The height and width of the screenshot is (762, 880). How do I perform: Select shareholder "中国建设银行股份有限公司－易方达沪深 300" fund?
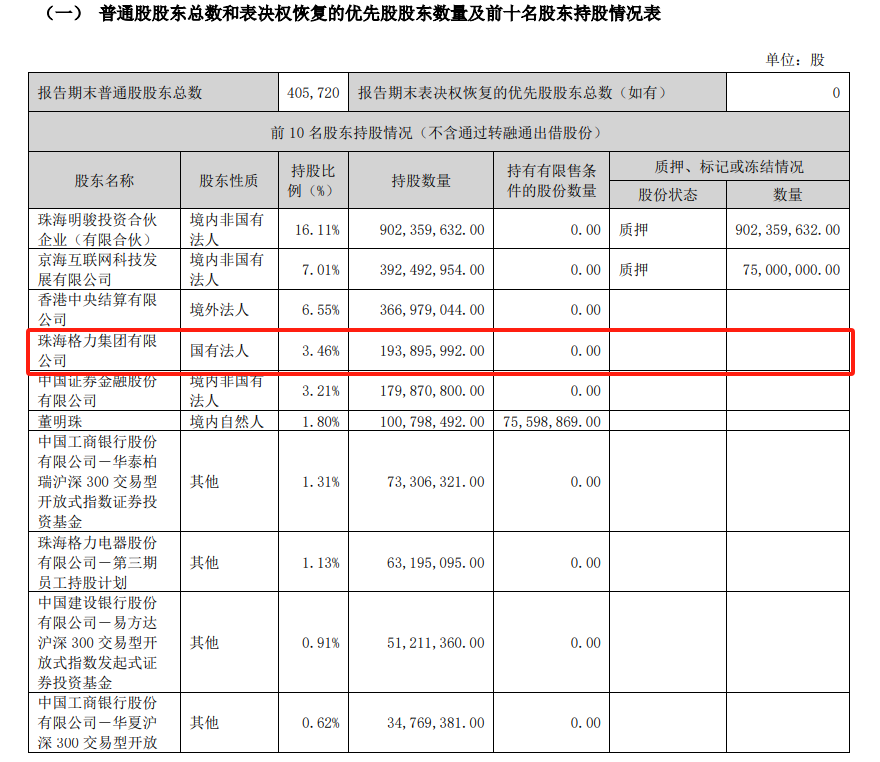tap(98, 642)
